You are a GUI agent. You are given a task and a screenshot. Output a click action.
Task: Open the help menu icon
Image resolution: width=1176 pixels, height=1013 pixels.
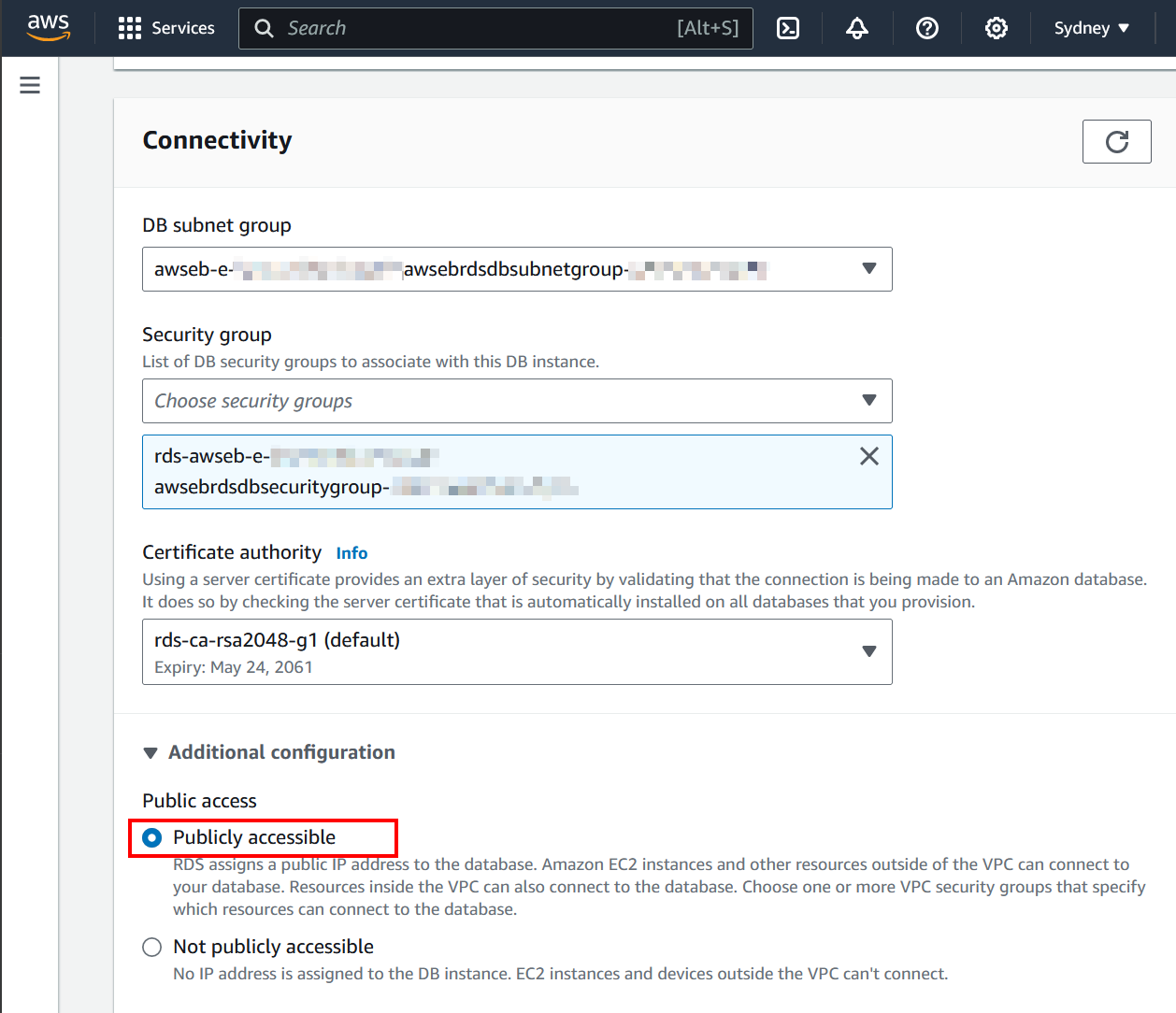[x=927, y=28]
